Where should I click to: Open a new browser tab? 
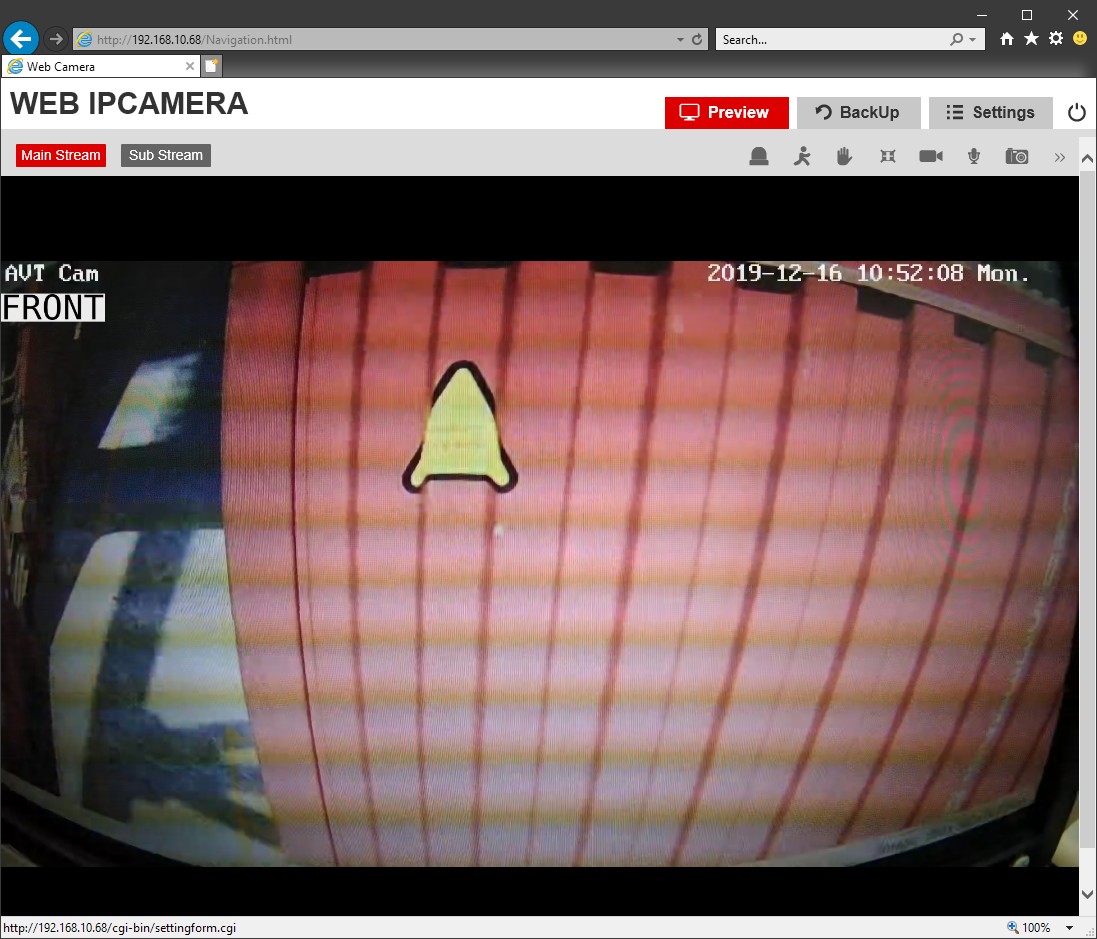pos(211,66)
